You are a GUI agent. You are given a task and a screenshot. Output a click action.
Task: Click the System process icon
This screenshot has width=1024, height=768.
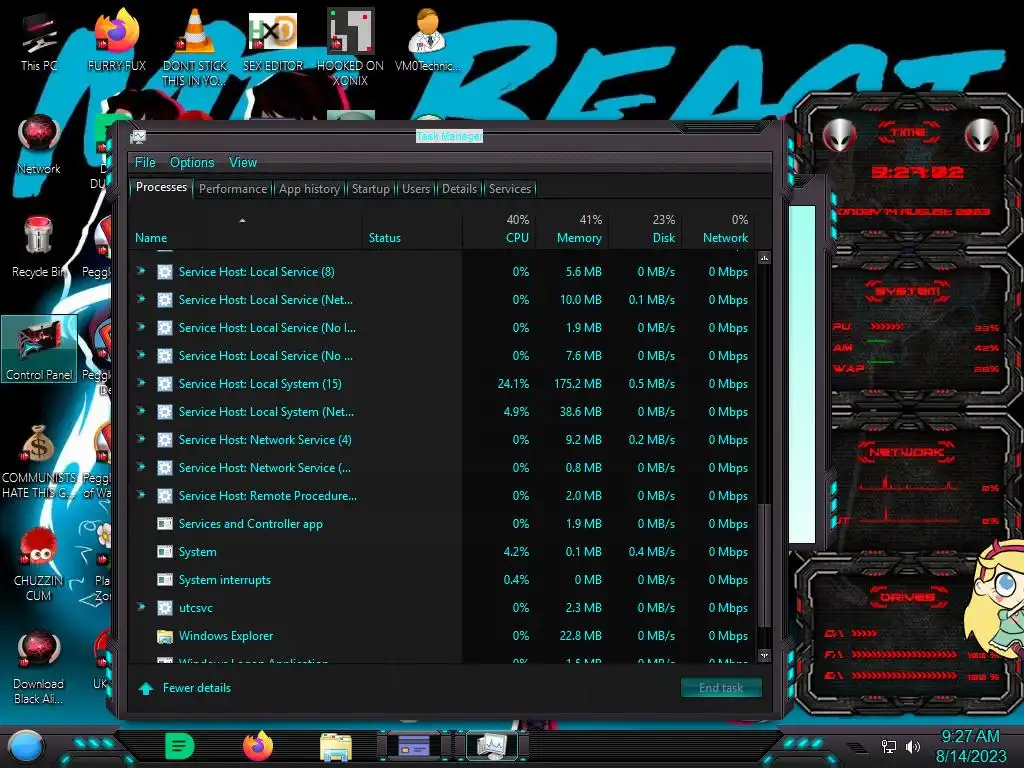[x=165, y=552]
